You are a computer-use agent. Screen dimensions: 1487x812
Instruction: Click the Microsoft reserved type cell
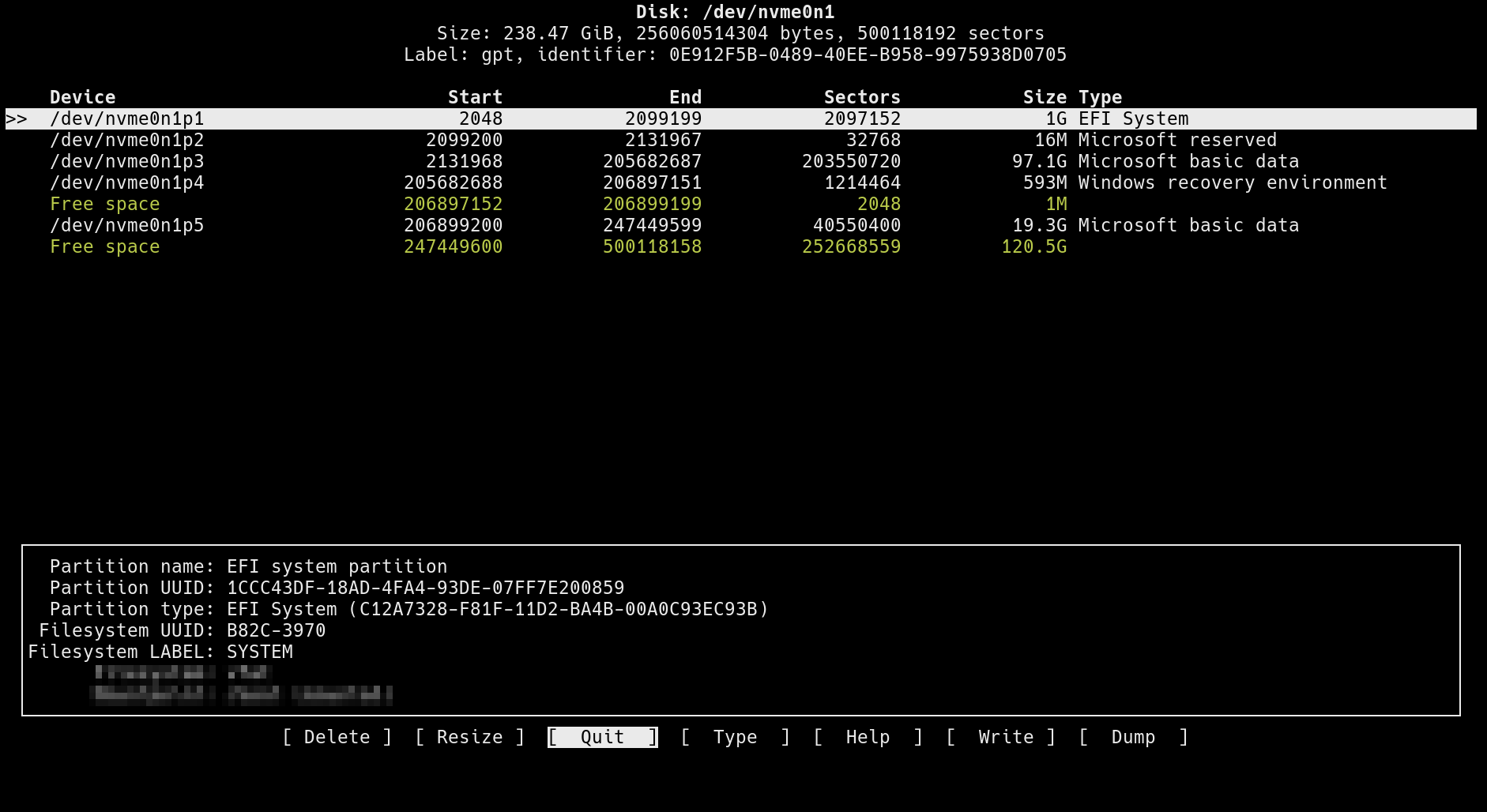(1177, 140)
